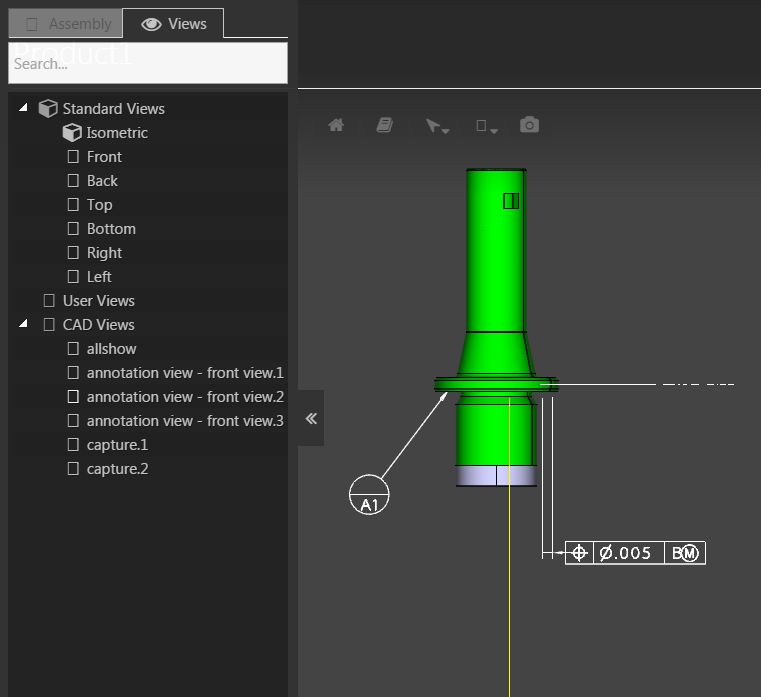This screenshot has height=697, width=761.
Task: Take a snapshot with the camera icon
Action: 529,125
